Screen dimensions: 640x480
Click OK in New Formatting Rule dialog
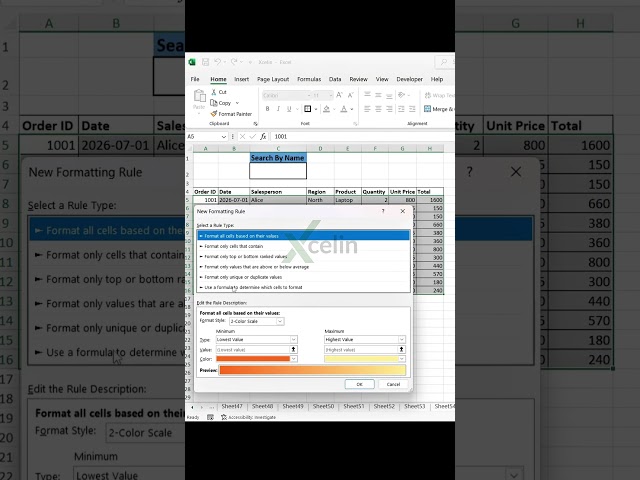(359, 384)
